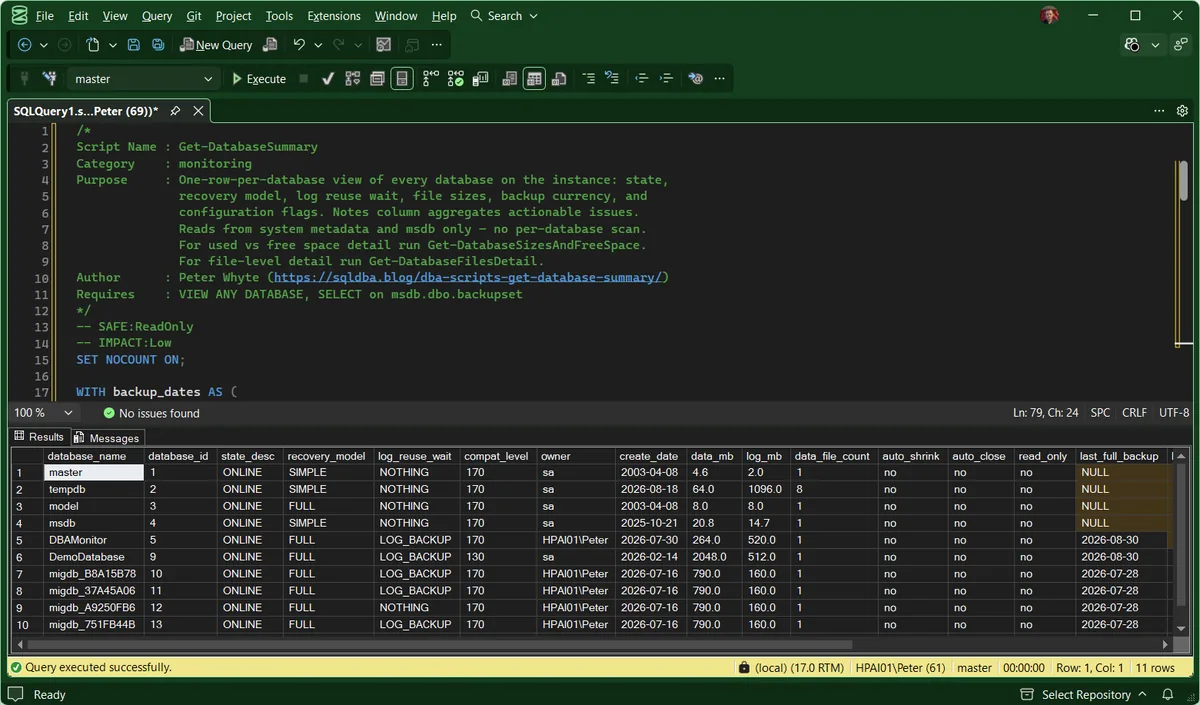Decrease line indent
Screen dimensions: 1200x705
coord(642,78)
